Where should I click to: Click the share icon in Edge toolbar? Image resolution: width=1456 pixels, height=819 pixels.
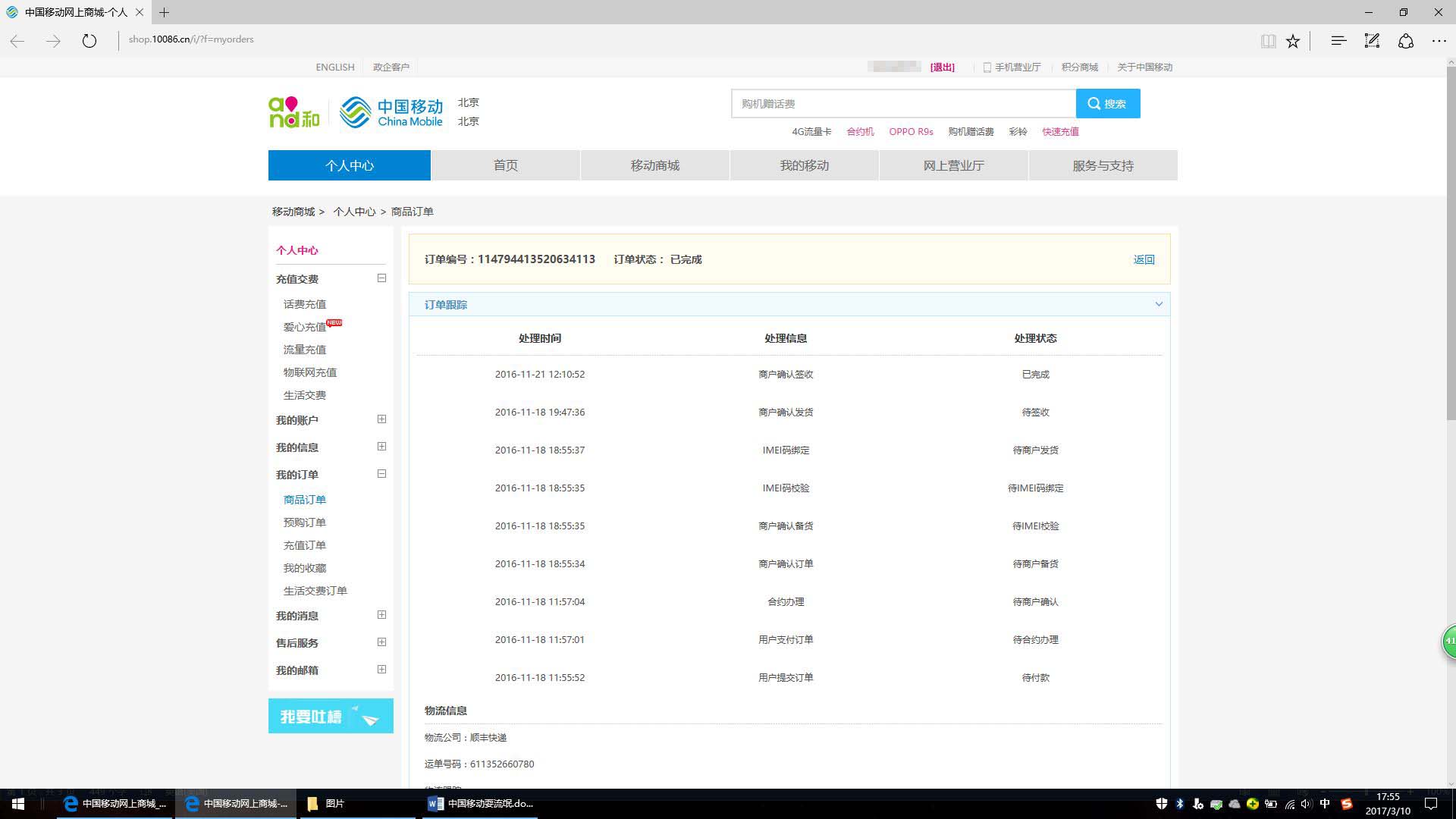(1406, 41)
